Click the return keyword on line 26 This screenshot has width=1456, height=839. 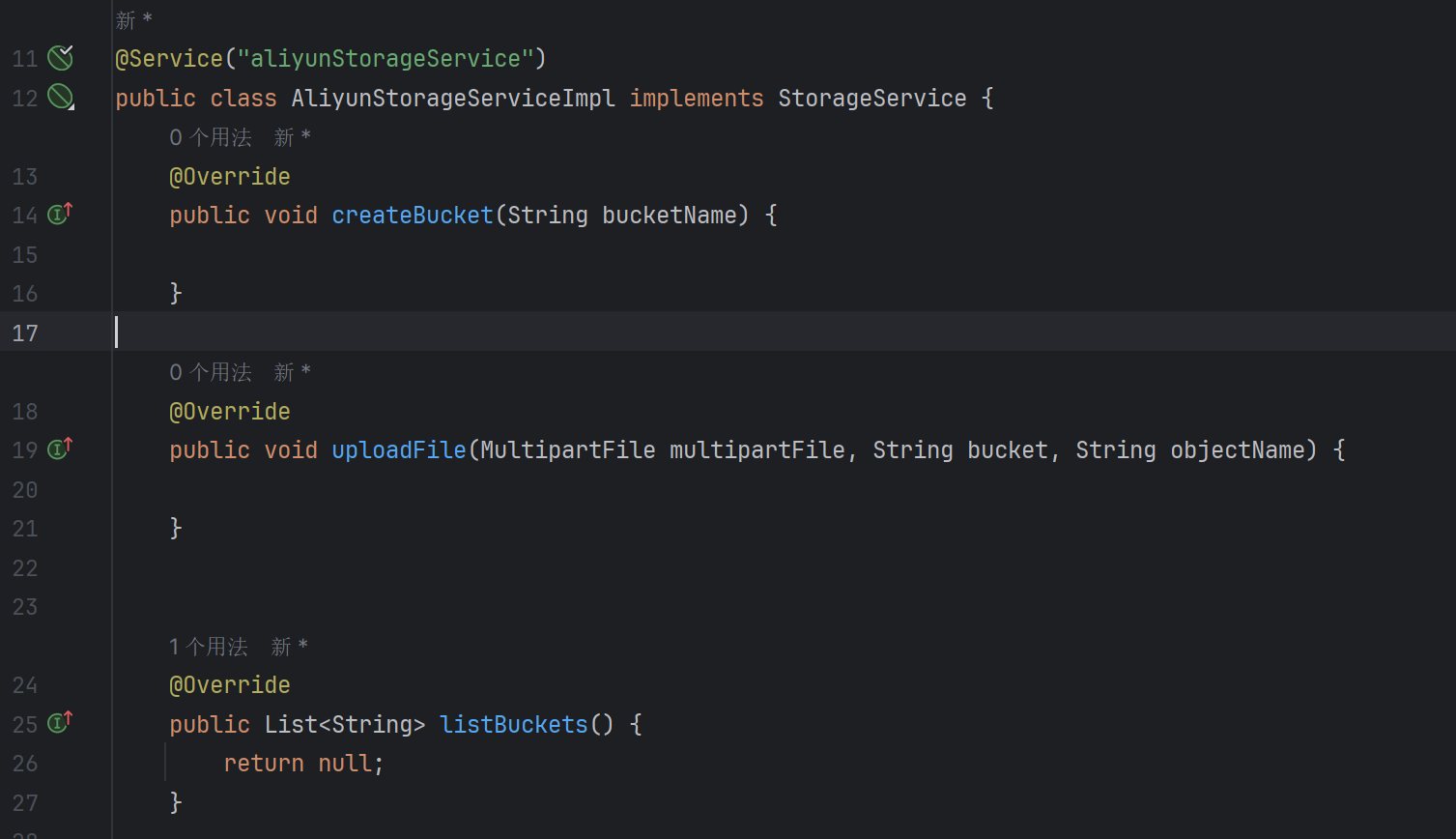264,764
